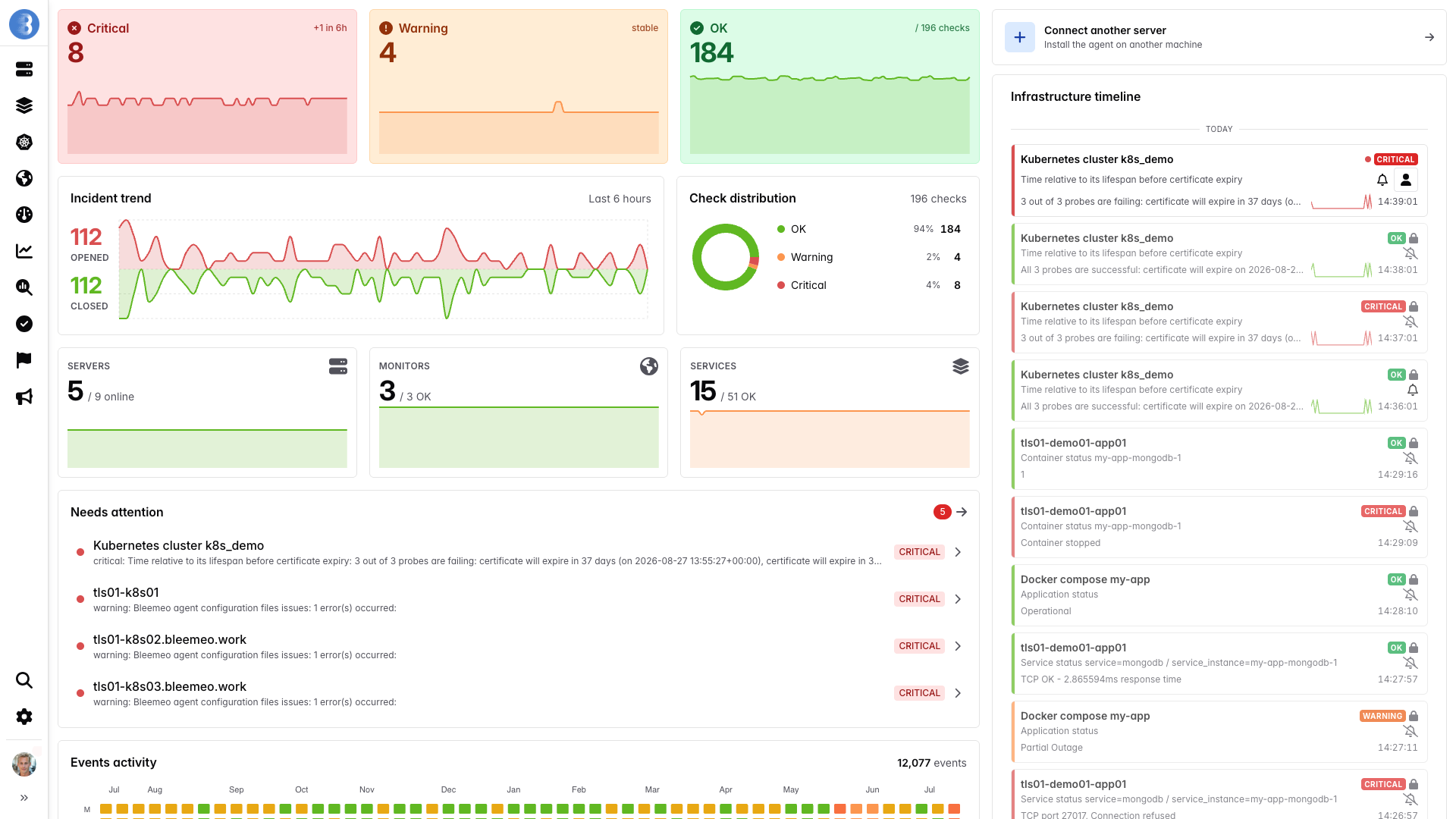1456x819 pixels.
Task: Click the server icon in the SERVERS card
Action: 338,366
